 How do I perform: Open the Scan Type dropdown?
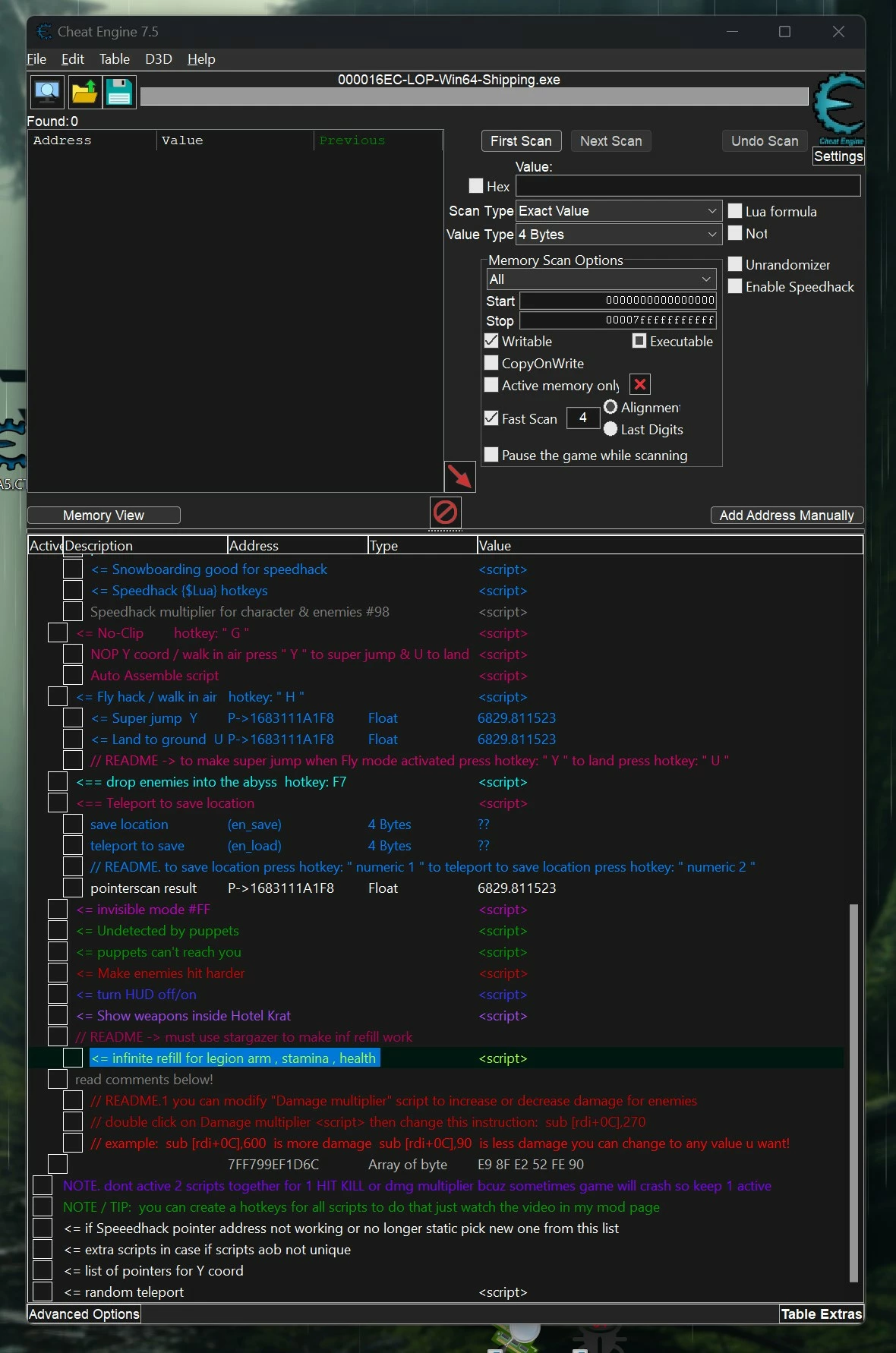point(618,210)
